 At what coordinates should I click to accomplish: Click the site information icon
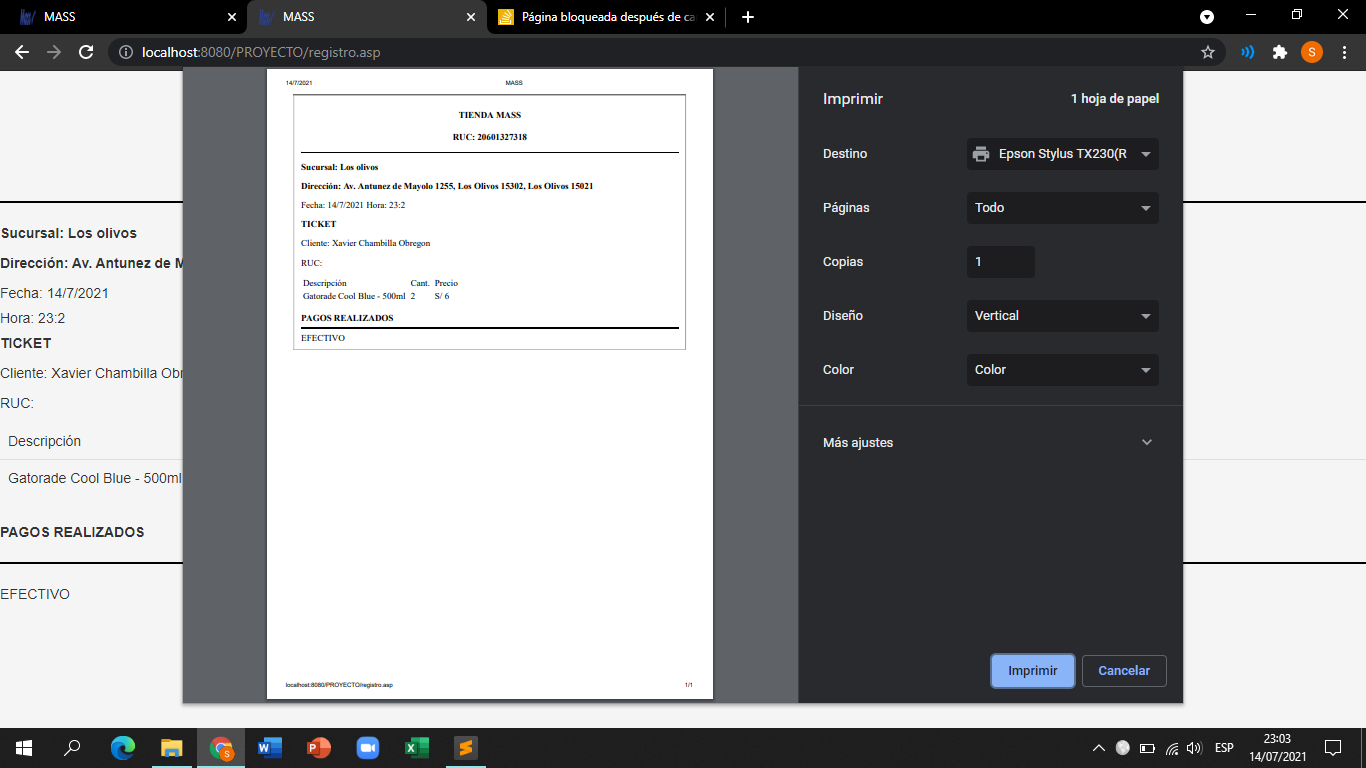pos(125,52)
